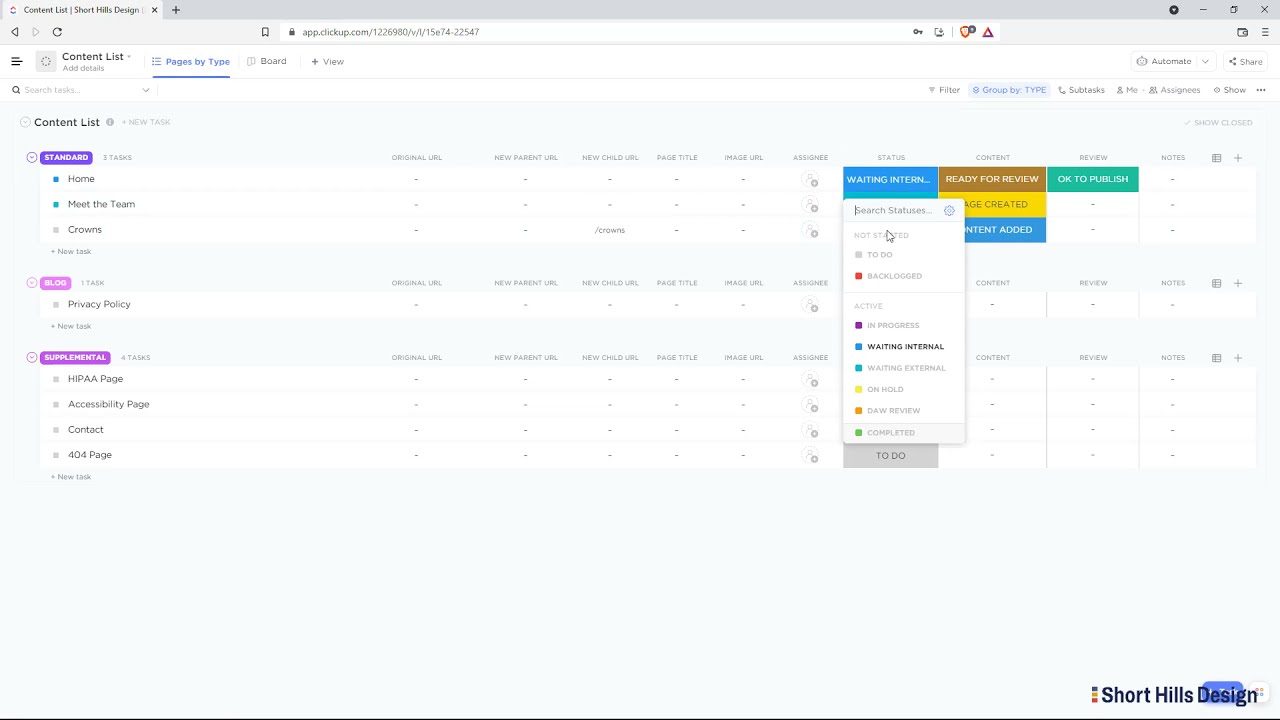Image resolution: width=1280 pixels, height=720 pixels.
Task: Expand the search tasks options chevron
Action: coord(146,90)
